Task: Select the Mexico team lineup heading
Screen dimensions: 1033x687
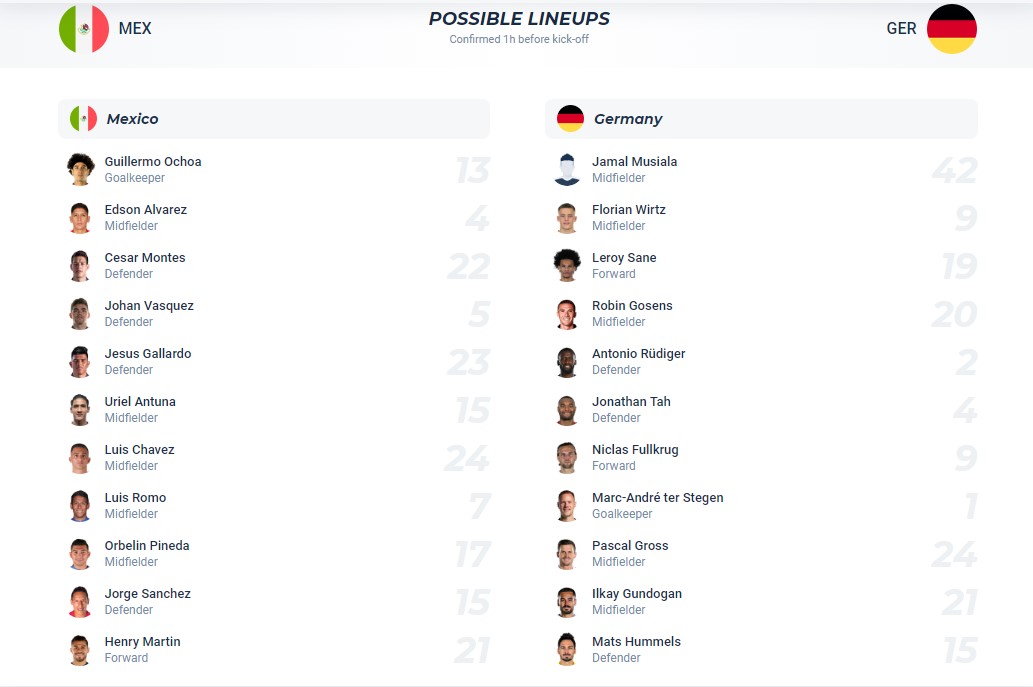Action: (x=133, y=119)
